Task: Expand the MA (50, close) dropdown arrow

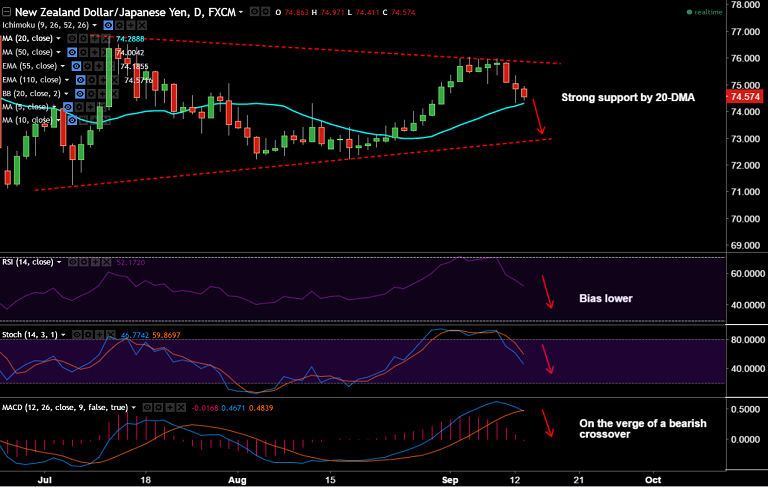Action: [58, 52]
